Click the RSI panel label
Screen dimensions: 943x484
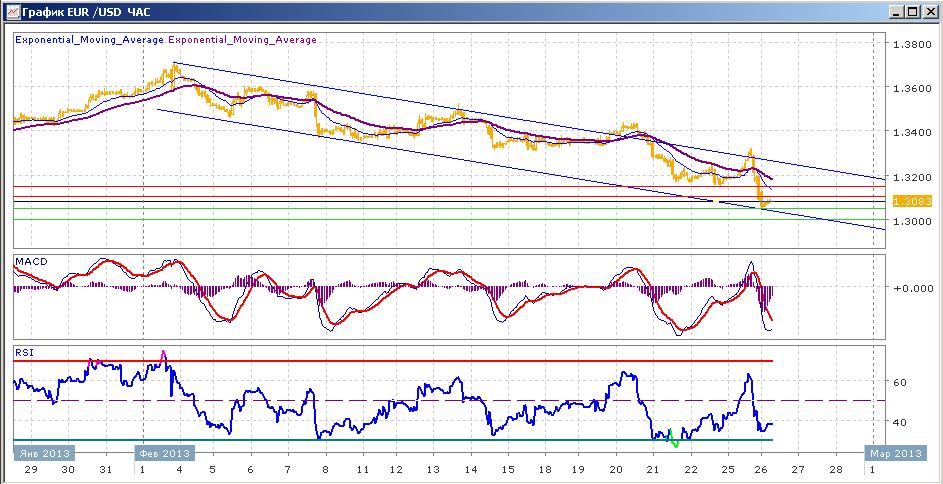point(24,353)
